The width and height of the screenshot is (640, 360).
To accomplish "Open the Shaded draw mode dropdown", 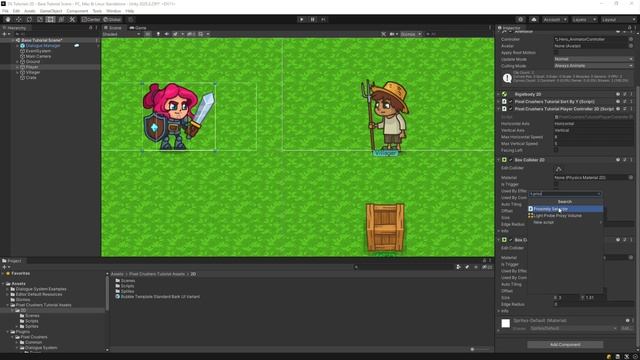I will [121, 34].
